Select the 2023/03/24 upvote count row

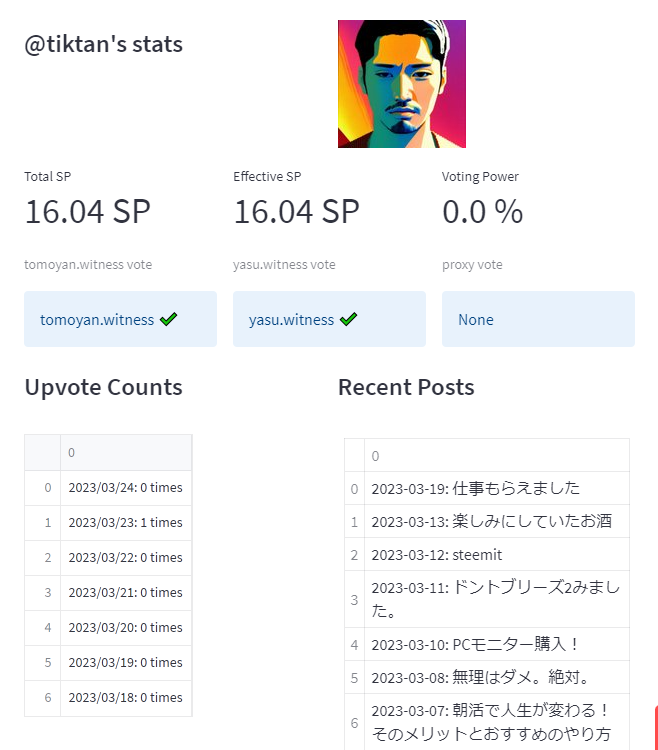tap(108, 487)
